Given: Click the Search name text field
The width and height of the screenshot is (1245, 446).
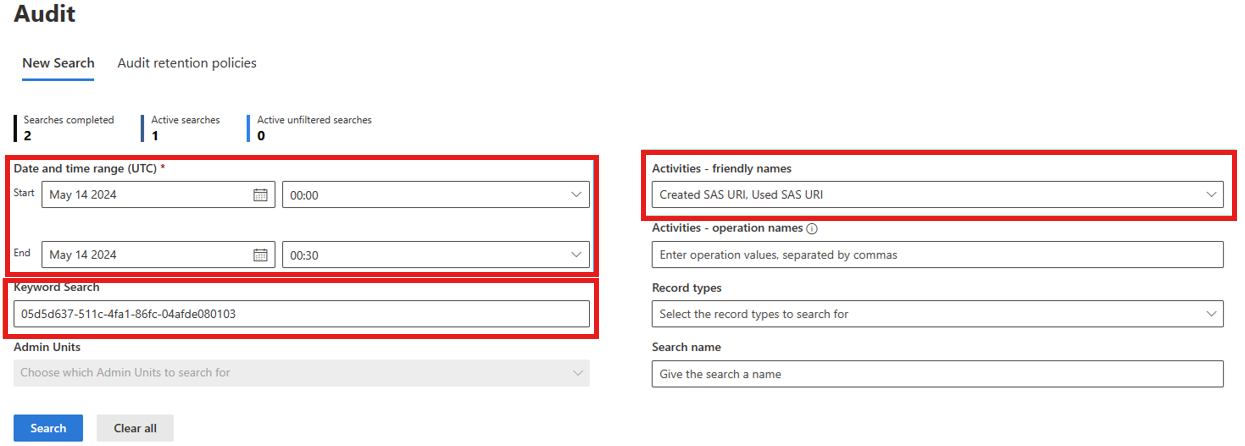Looking at the screenshot, I should click(936, 374).
